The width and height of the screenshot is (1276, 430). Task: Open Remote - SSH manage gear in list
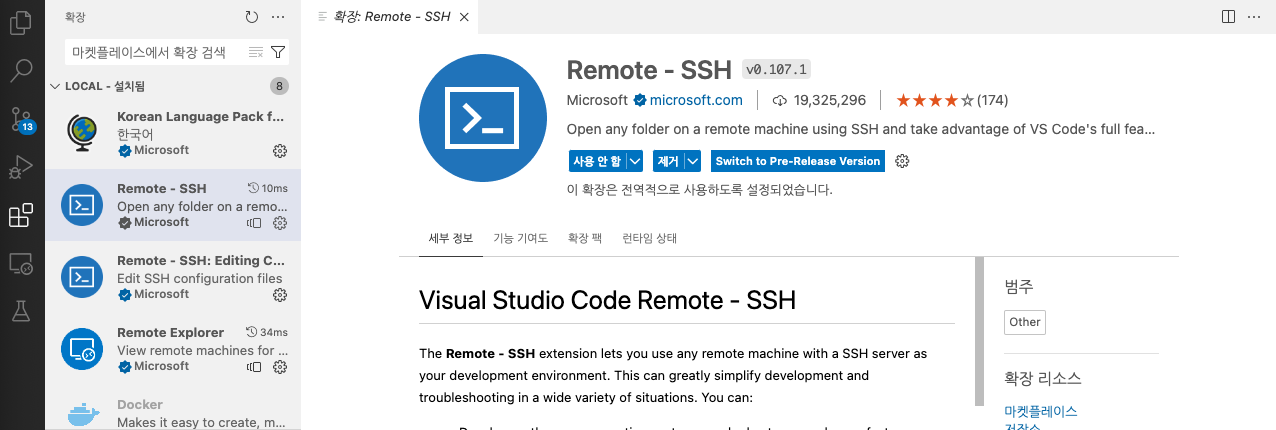(x=280, y=223)
